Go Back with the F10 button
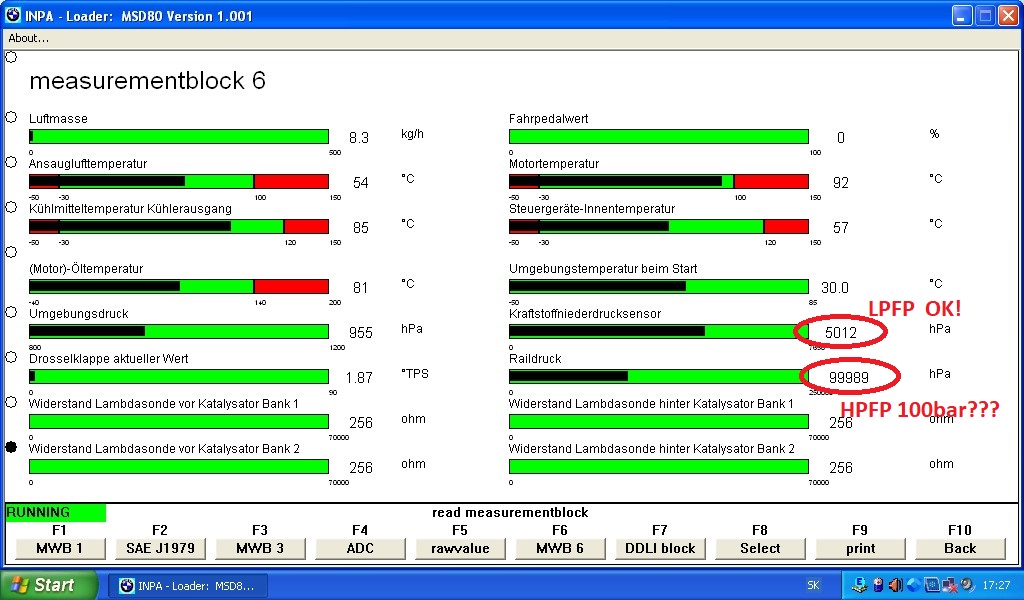This screenshot has height=600, width=1024. pyautogui.click(x=960, y=548)
